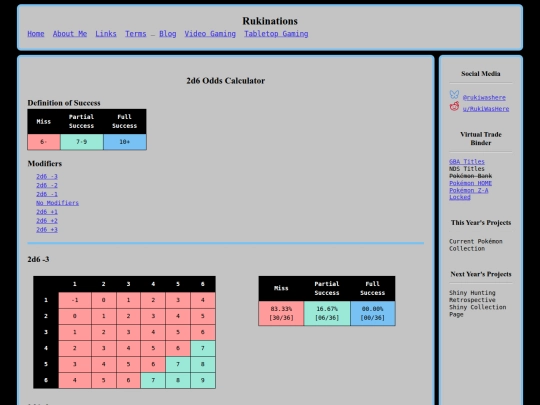Click column header 6 in dice grid
The image size is (540, 405).
(x=203, y=284)
